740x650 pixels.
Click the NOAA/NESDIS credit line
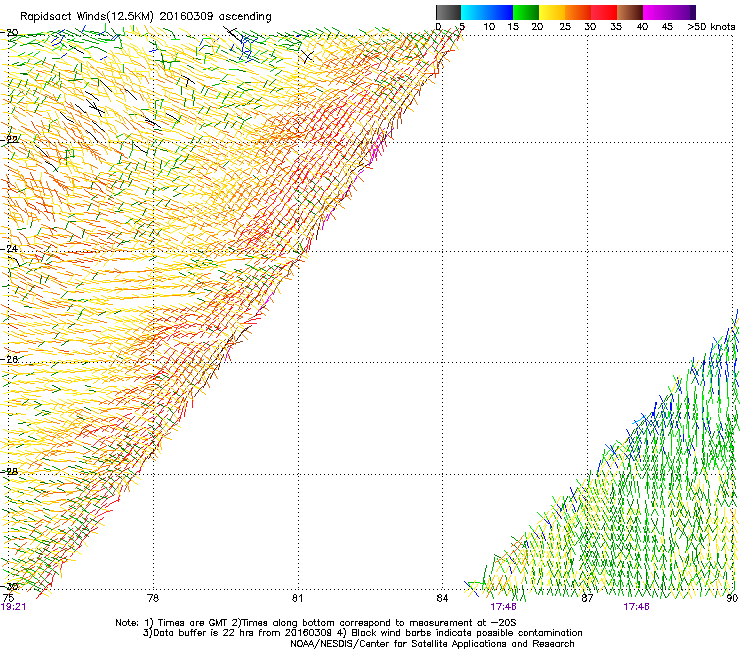[432, 644]
